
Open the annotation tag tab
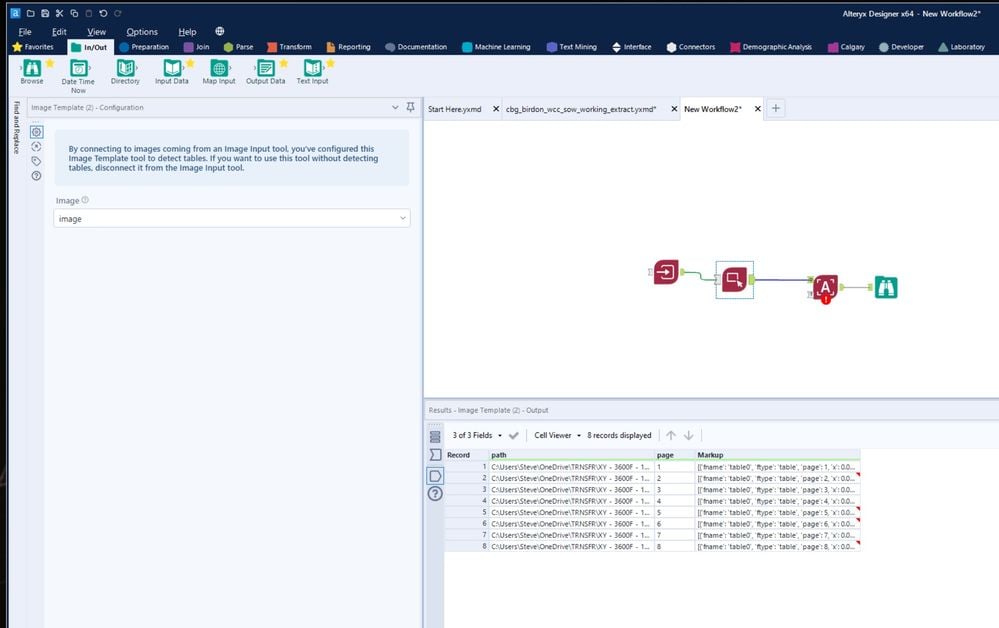[36, 161]
